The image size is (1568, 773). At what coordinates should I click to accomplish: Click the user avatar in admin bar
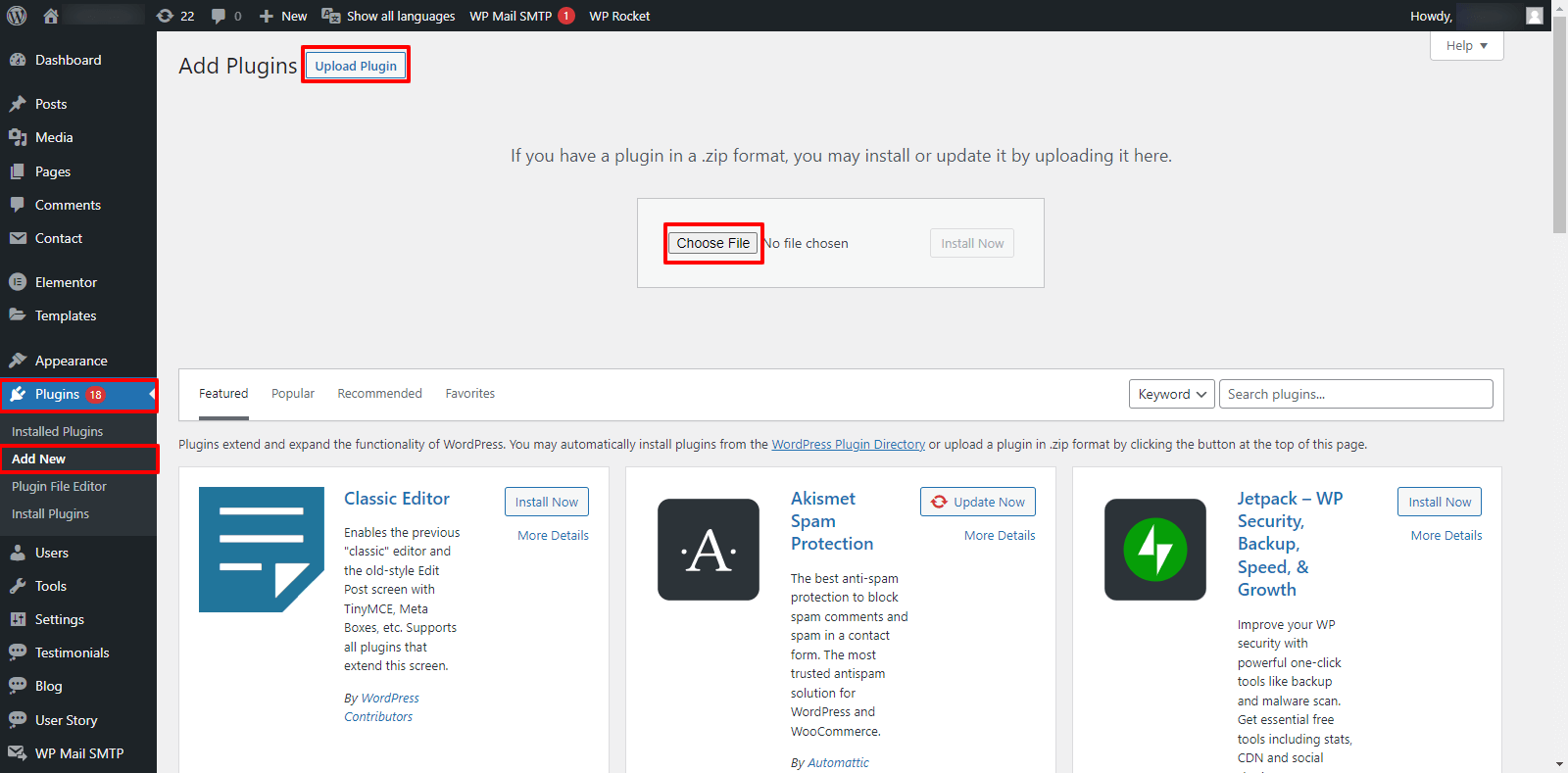1535,16
